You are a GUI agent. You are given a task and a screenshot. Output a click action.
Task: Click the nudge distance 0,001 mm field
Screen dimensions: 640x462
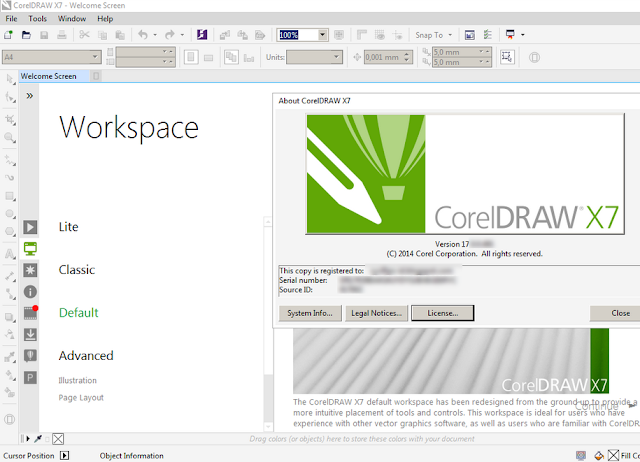point(388,57)
